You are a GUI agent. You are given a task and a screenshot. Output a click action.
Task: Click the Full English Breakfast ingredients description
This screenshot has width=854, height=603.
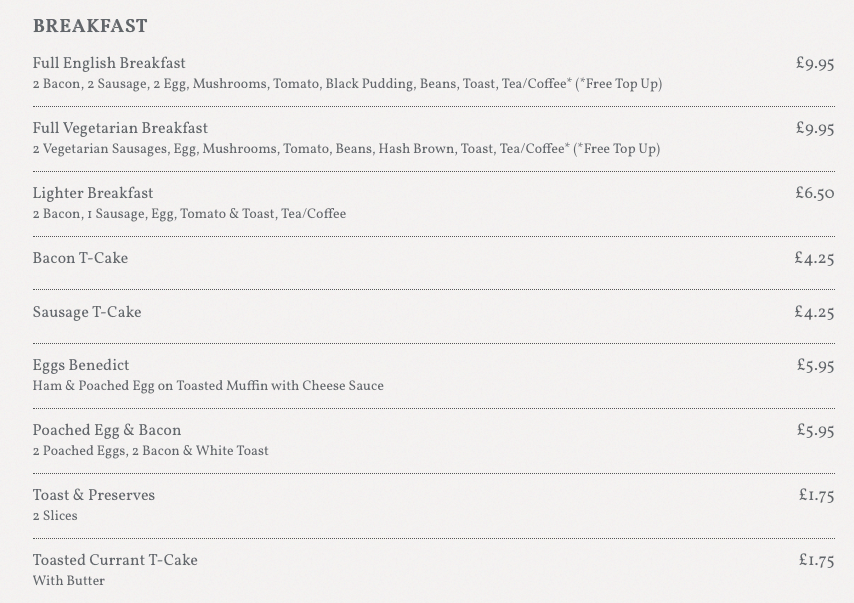pyautogui.click(x=347, y=84)
